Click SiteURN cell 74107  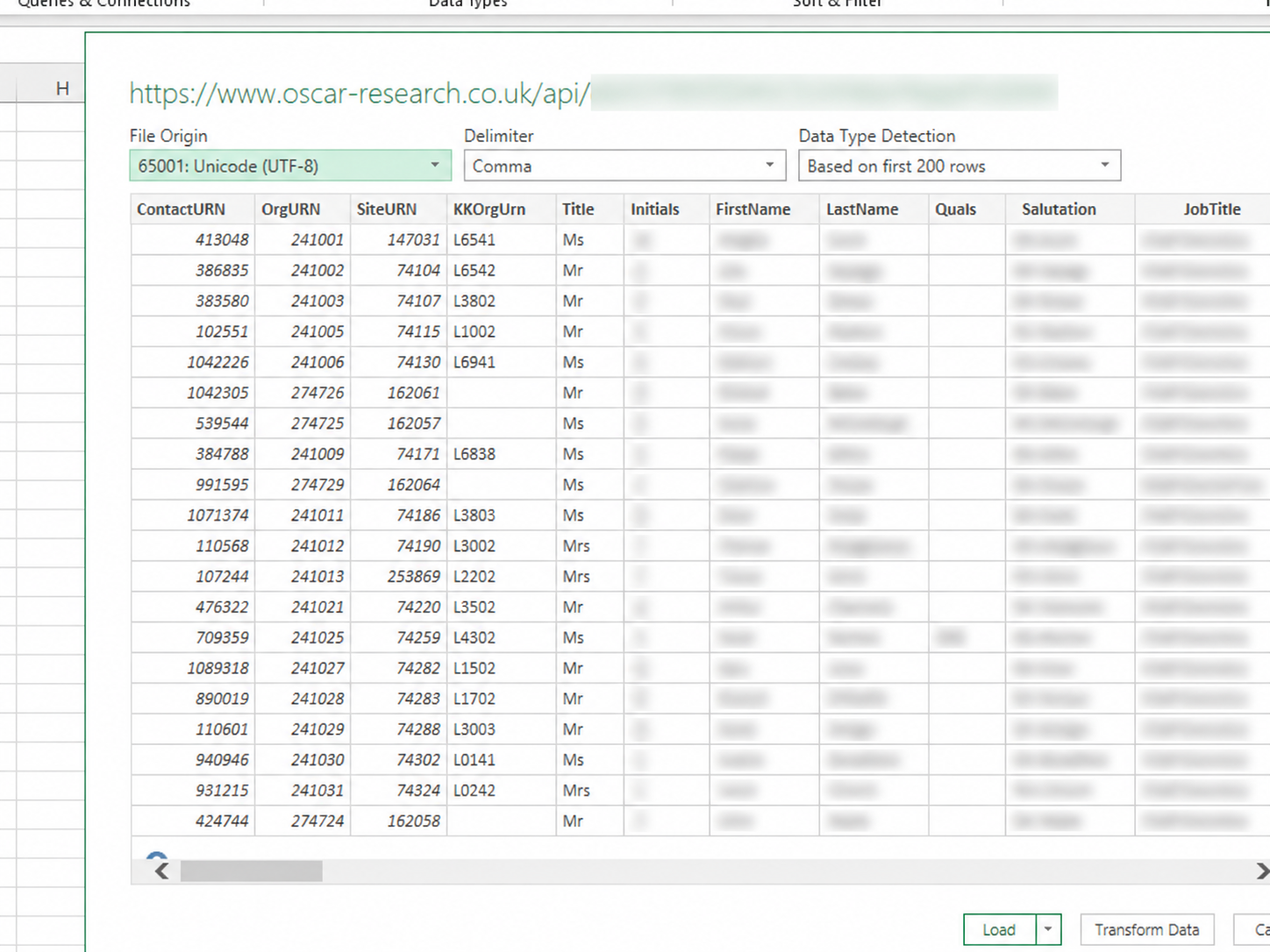[399, 302]
